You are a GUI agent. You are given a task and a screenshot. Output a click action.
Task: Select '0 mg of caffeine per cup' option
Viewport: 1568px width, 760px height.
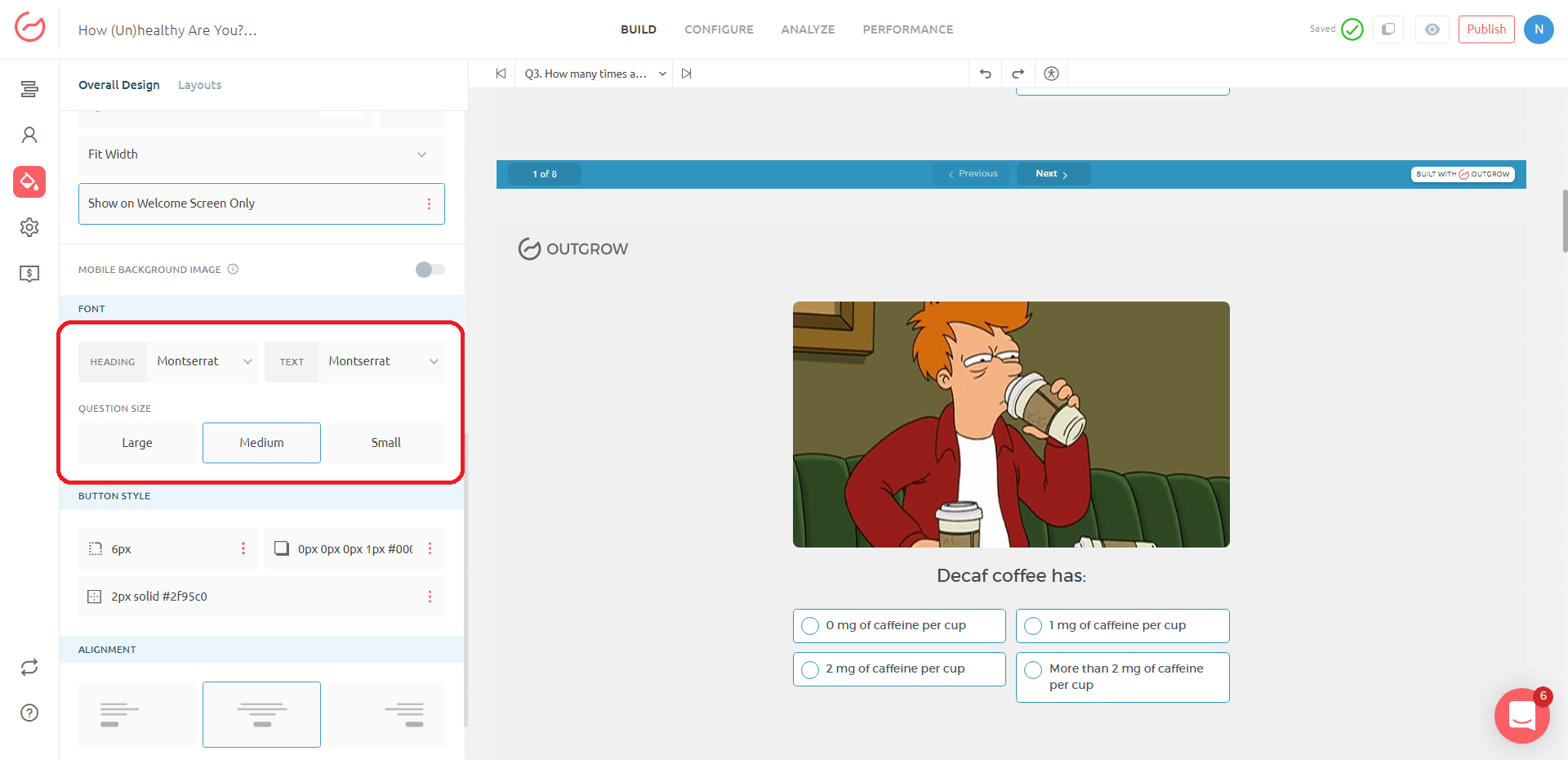tap(899, 626)
